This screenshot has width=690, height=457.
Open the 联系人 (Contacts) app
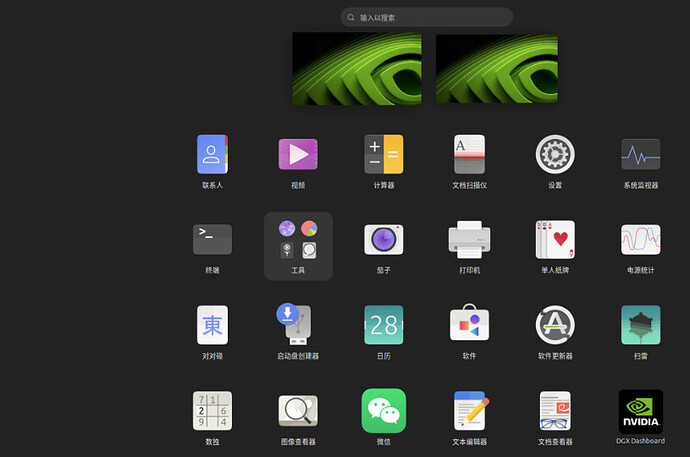(212, 155)
